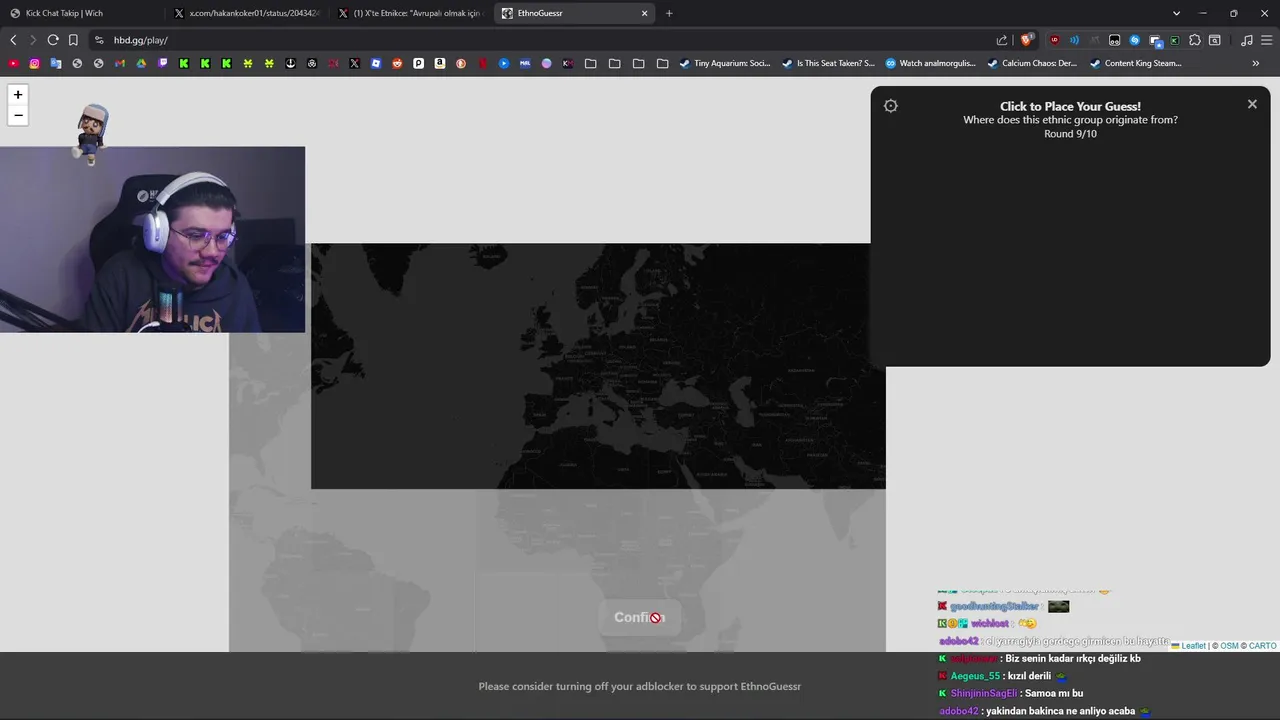This screenshot has height=720, width=1280.
Task: Open the CARTO attribution link
Action: pyautogui.click(x=1262, y=646)
